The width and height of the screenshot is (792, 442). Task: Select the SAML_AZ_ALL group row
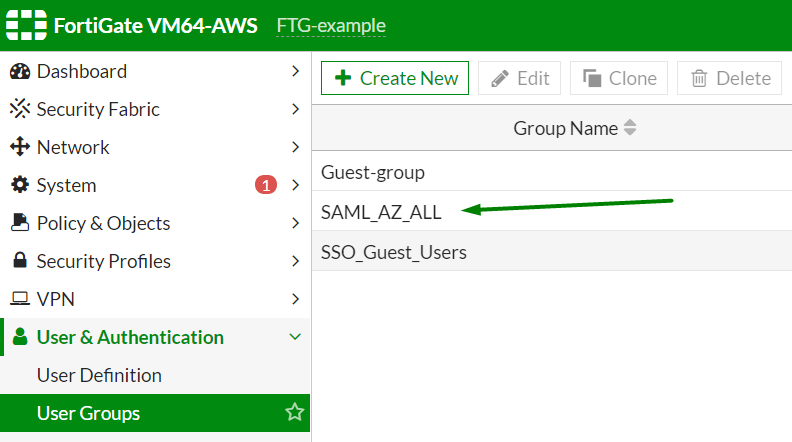click(381, 211)
